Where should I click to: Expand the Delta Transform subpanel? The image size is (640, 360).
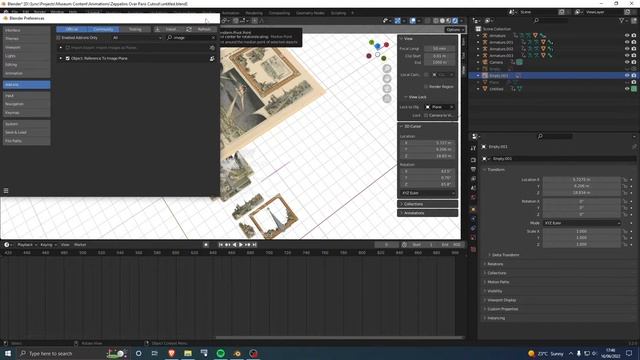tap(505, 255)
